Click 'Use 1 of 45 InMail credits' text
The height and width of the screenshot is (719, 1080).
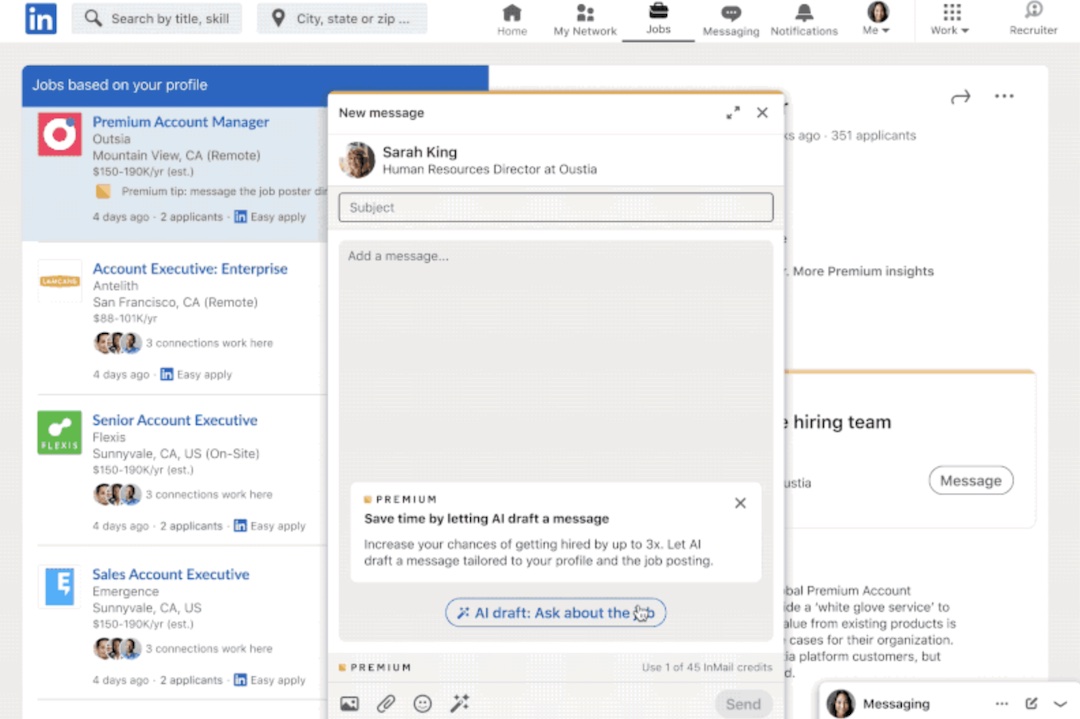[707, 667]
